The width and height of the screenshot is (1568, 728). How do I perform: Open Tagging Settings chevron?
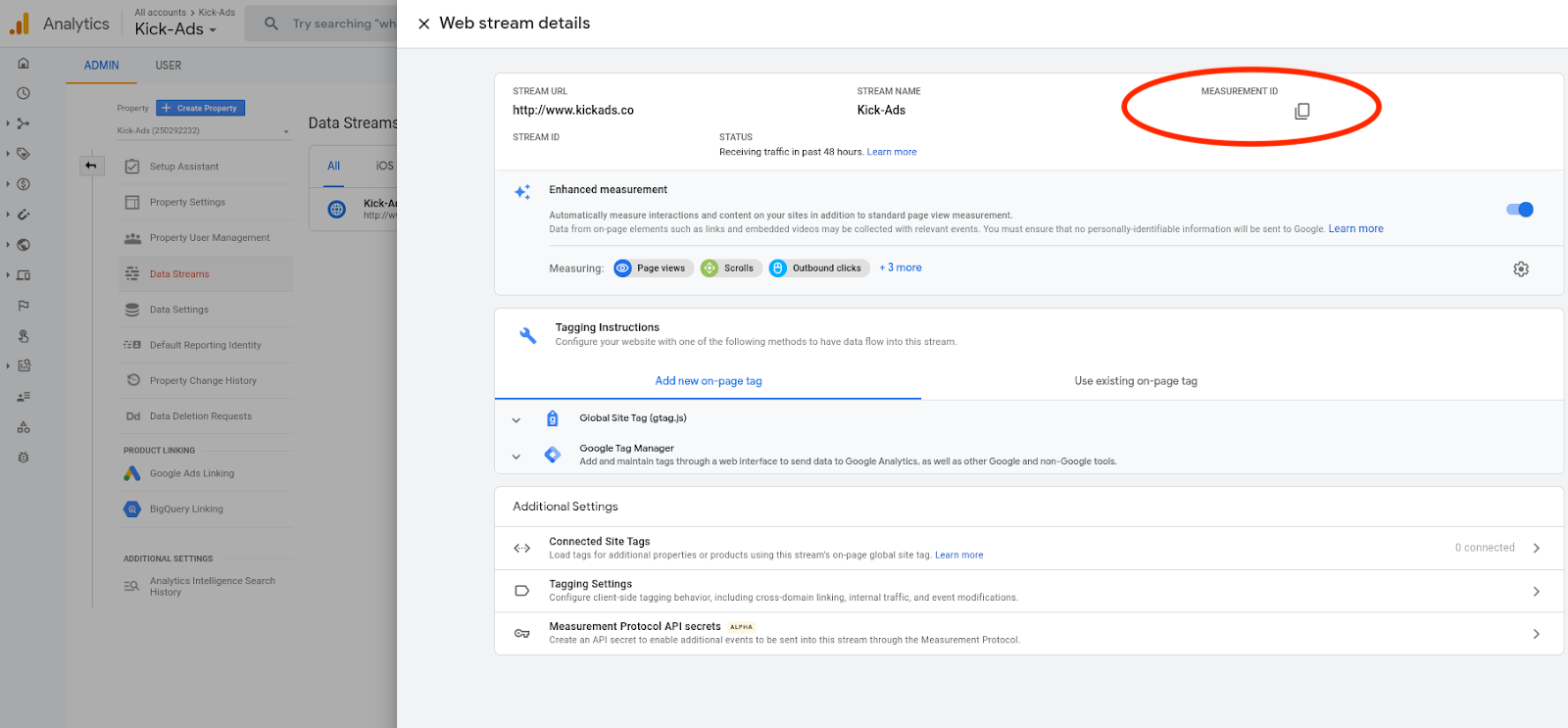[x=1537, y=591]
